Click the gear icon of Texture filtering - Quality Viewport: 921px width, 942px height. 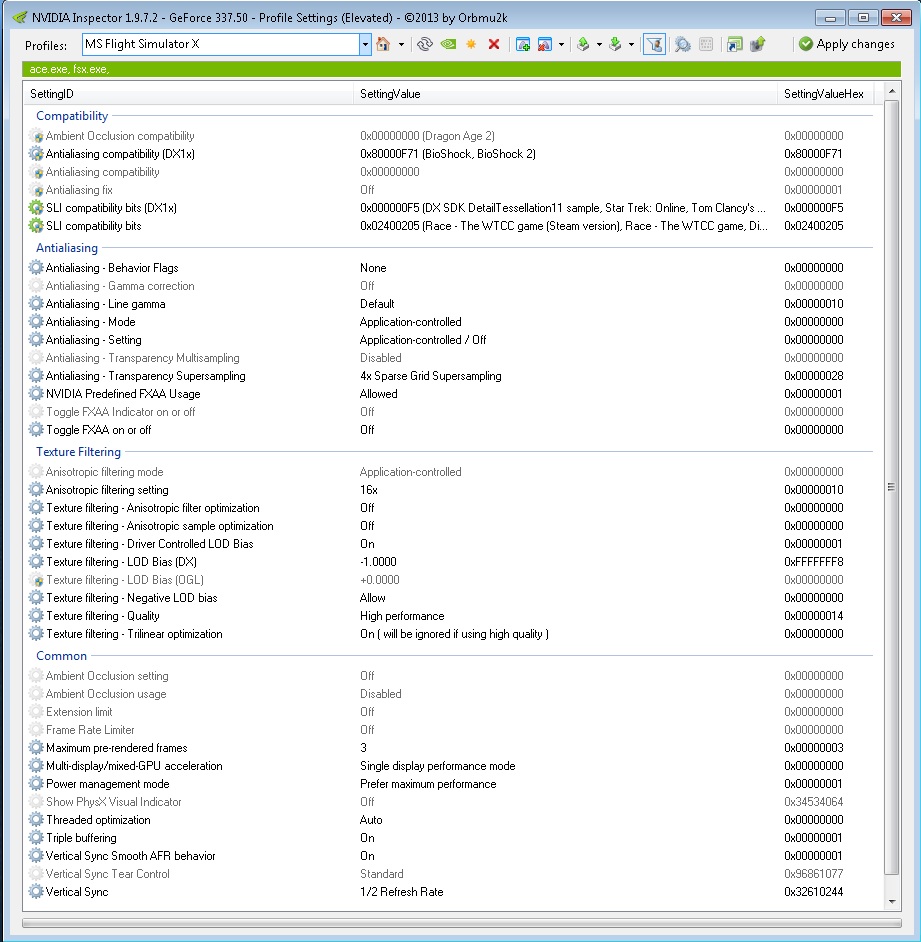[37, 616]
